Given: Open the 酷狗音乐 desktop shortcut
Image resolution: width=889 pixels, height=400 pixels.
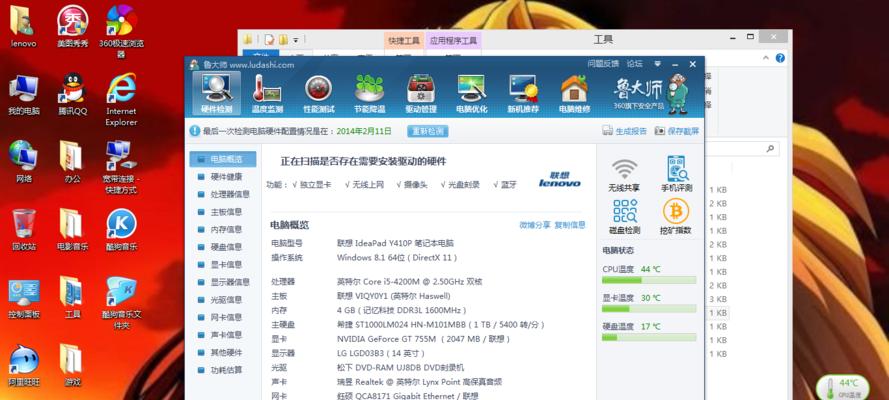Looking at the screenshot, I should click(x=121, y=230).
